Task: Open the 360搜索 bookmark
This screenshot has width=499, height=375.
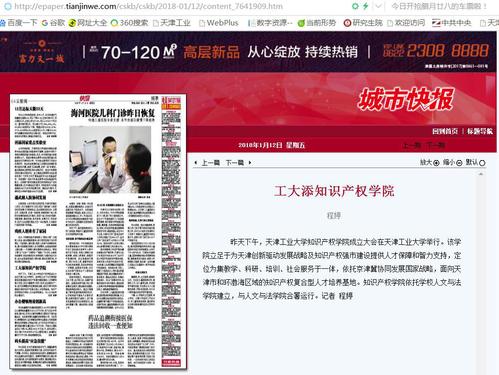Action: point(129,23)
